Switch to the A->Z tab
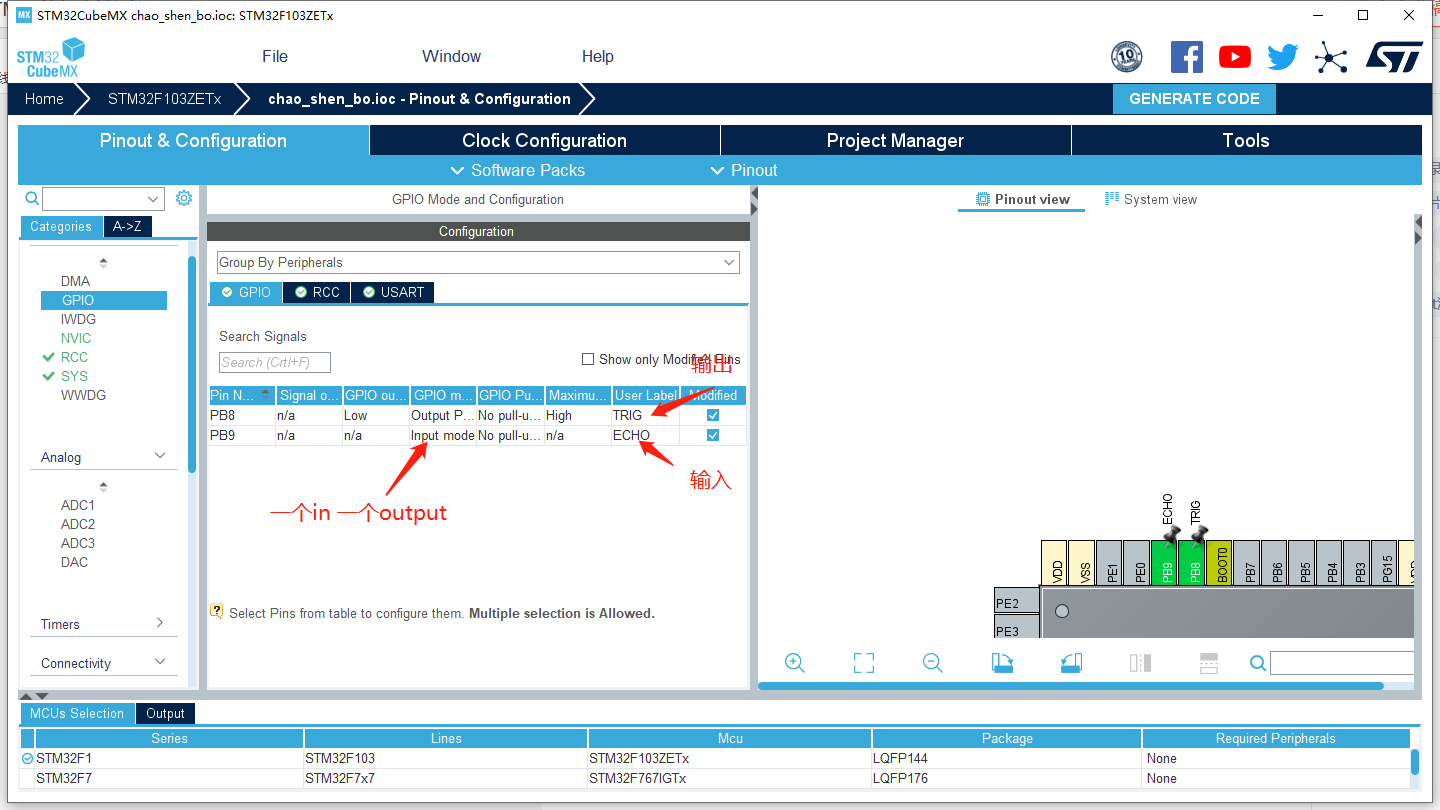Viewport: 1440px width, 810px height. click(127, 226)
